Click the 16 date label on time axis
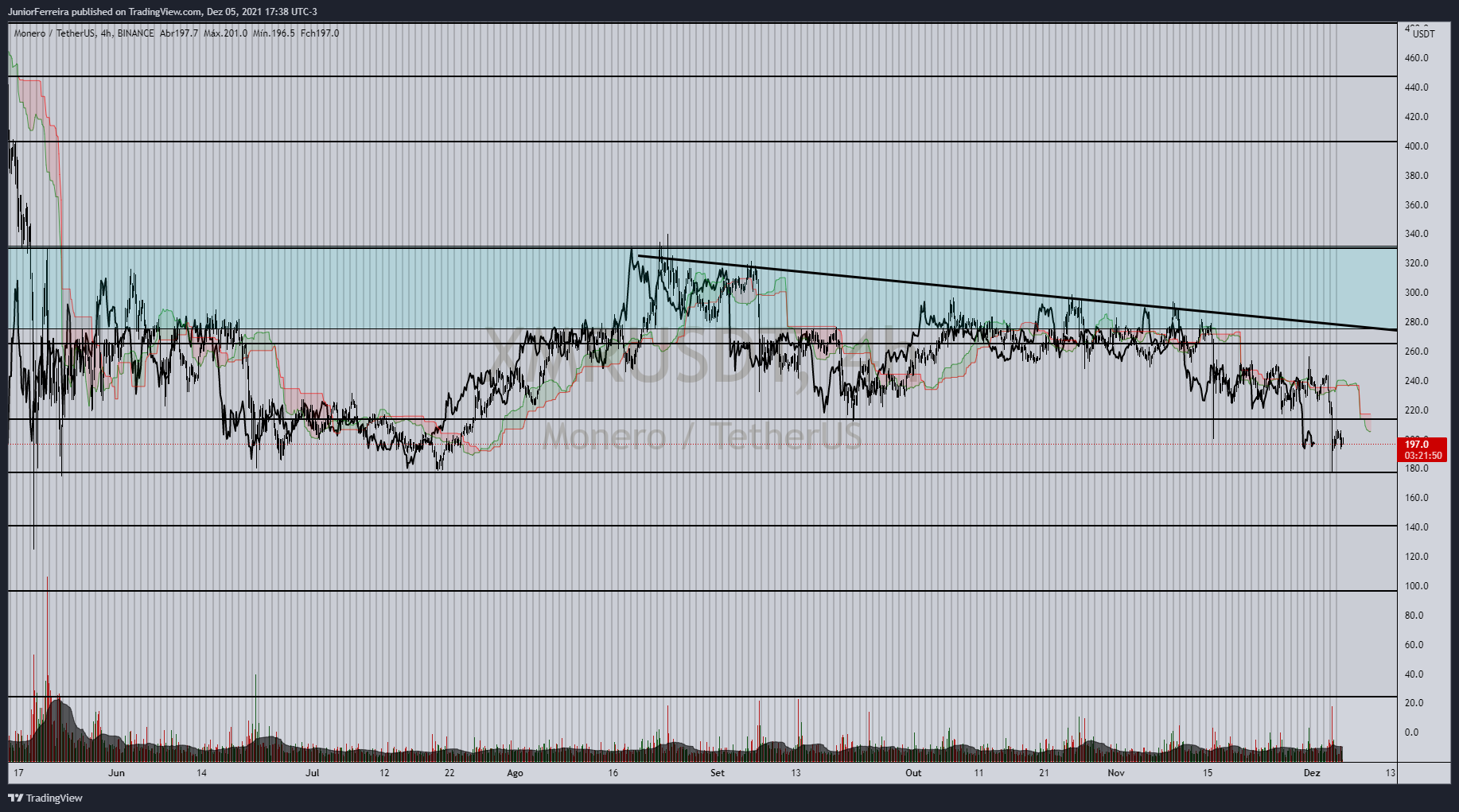Viewport: 1459px width, 812px height. click(x=613, y=773)
